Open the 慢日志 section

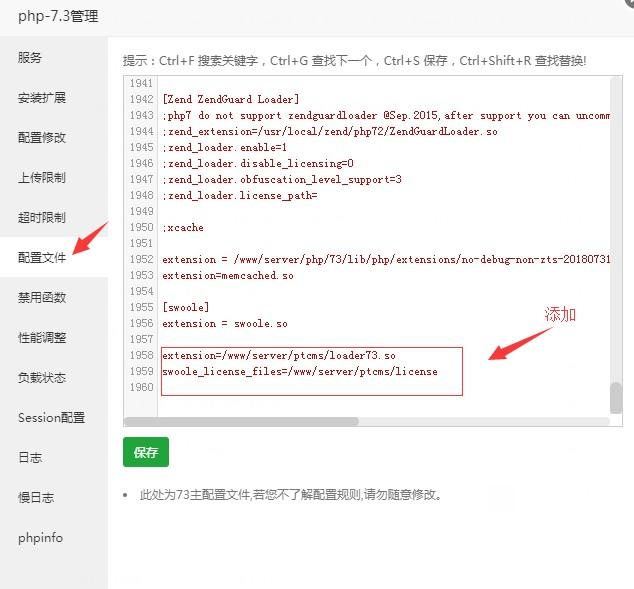36,498
